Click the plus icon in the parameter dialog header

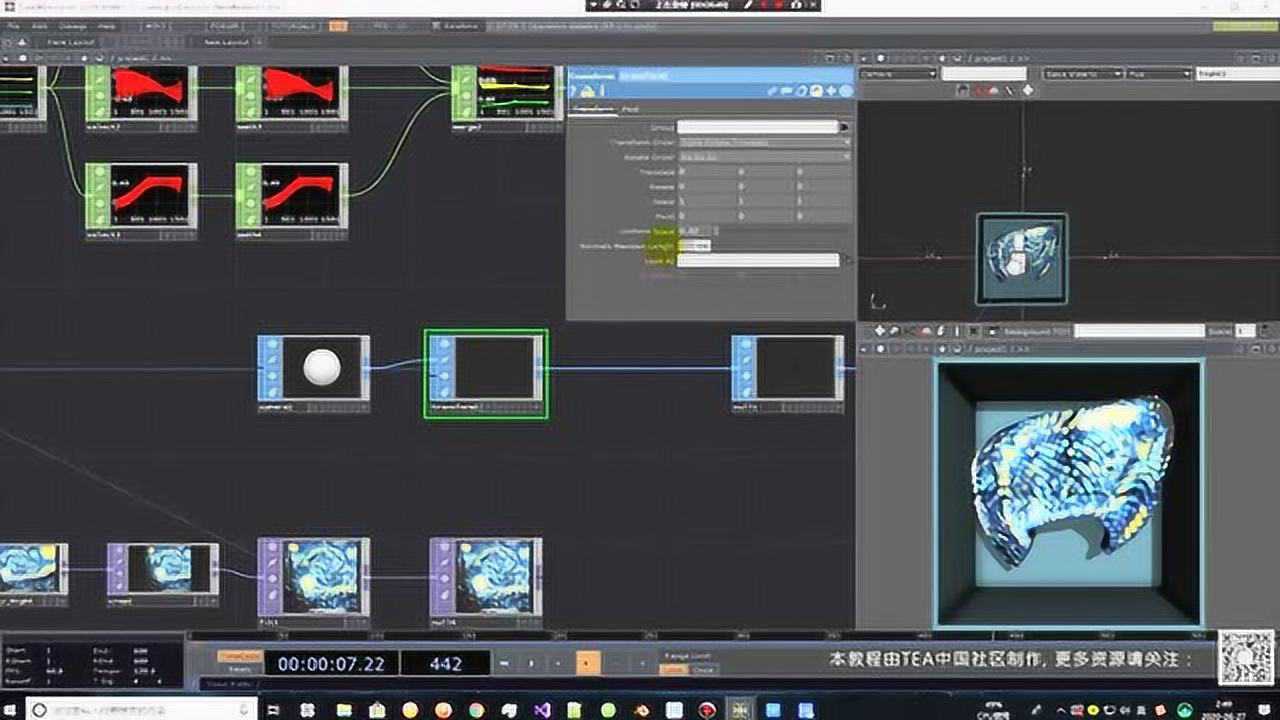829,90
